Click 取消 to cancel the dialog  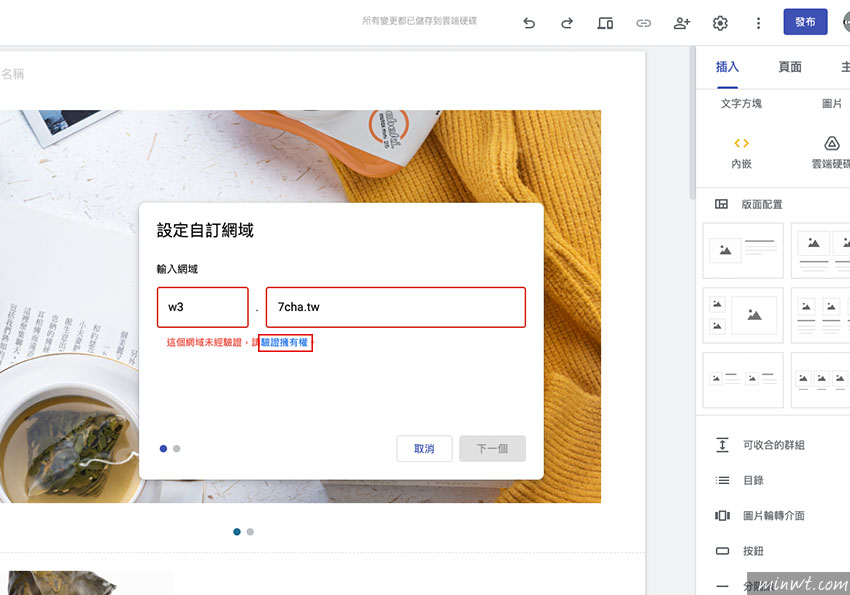click(x=424, y=449)
